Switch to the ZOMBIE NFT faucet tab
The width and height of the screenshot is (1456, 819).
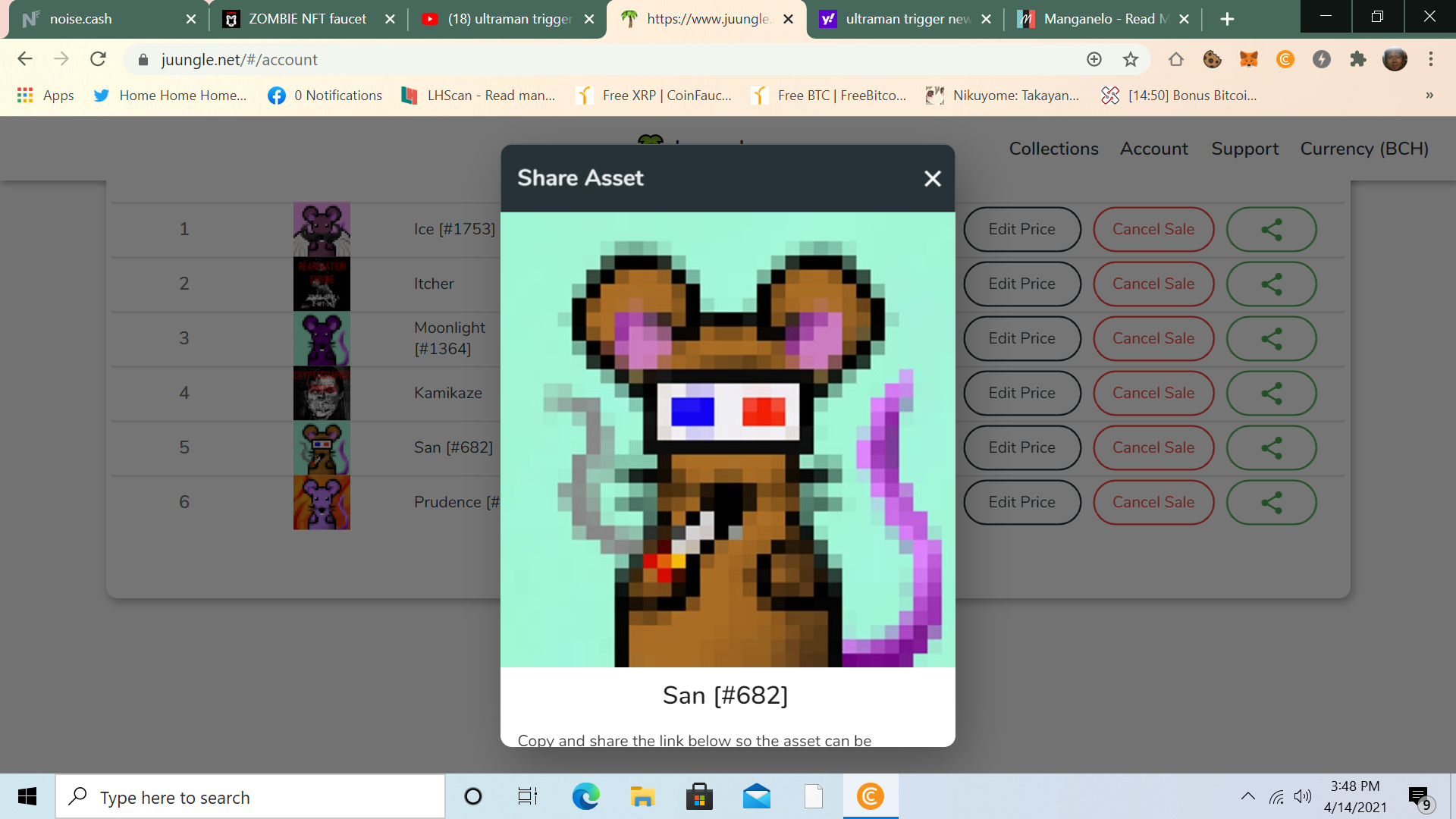point(307,19)
